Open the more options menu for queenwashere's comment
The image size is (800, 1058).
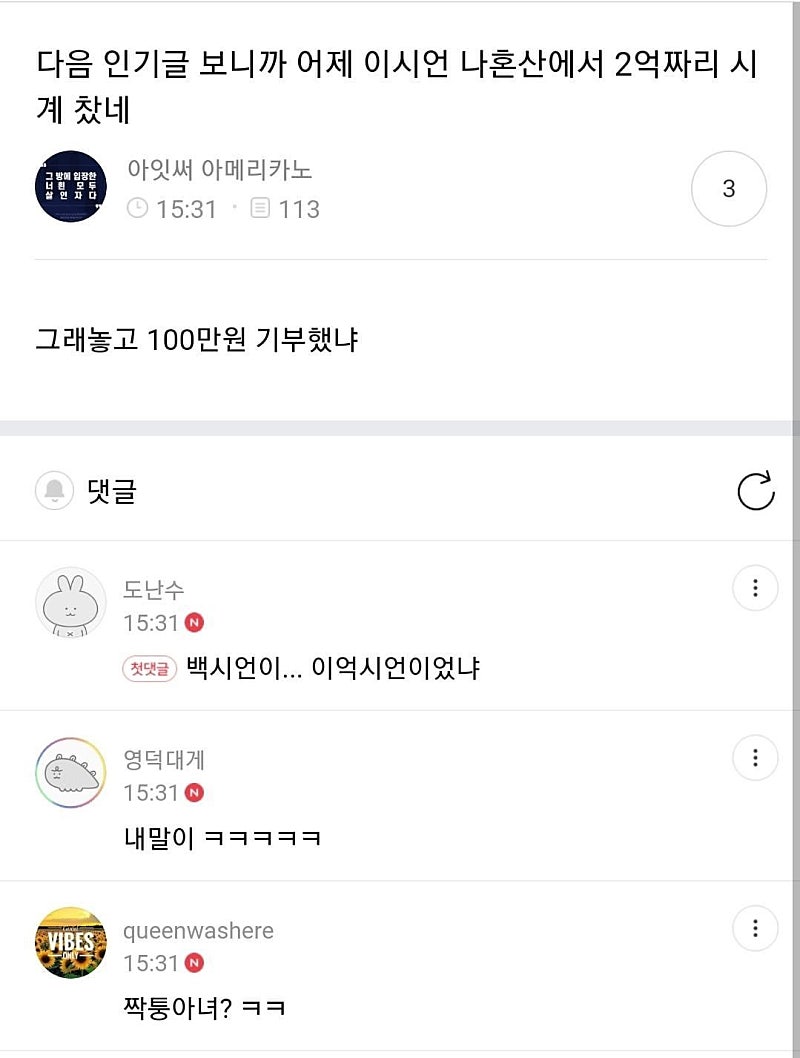(x=755, y=928)
